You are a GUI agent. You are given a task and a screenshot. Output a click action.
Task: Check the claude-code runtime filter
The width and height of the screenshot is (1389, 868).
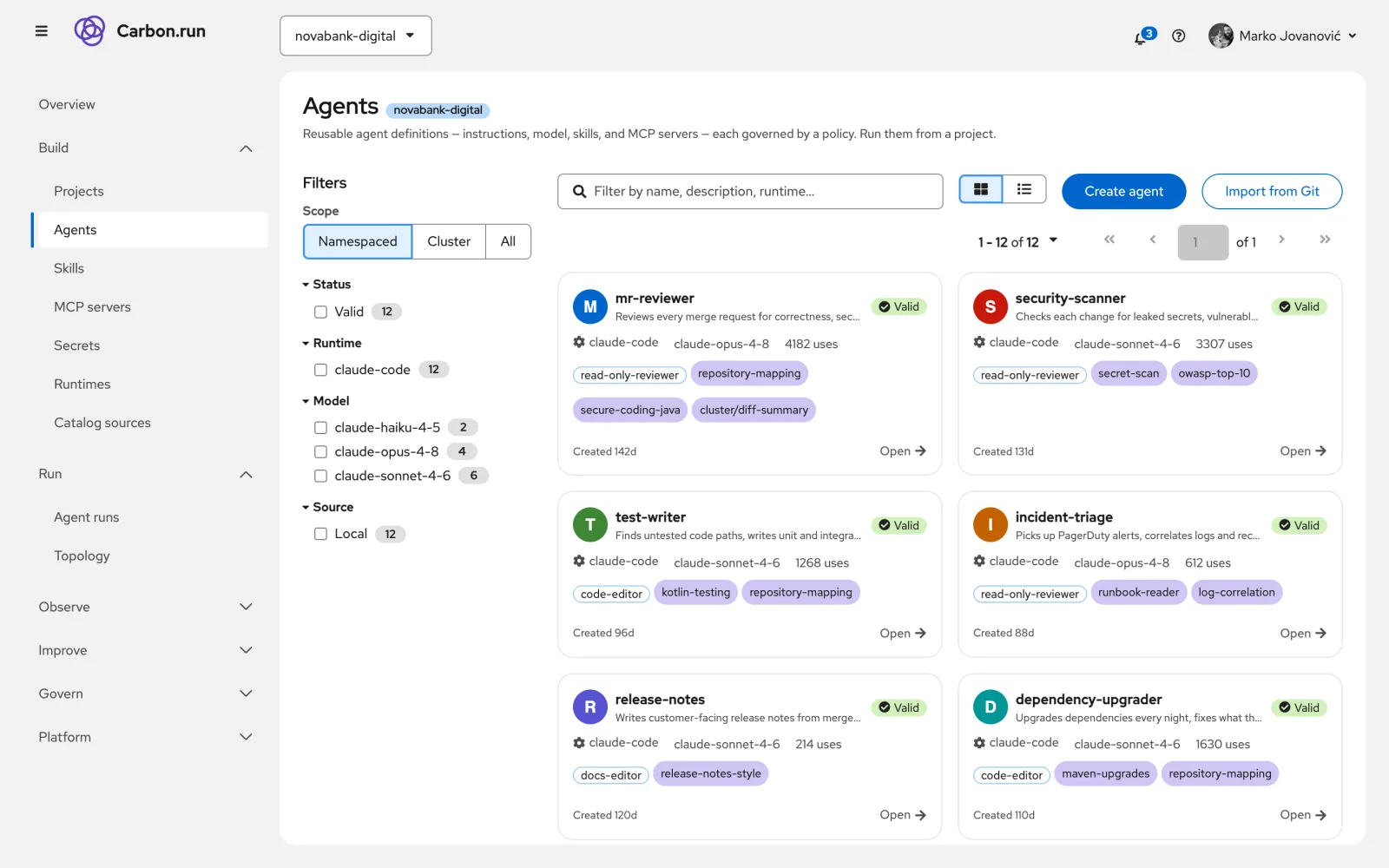coord(320,370)
